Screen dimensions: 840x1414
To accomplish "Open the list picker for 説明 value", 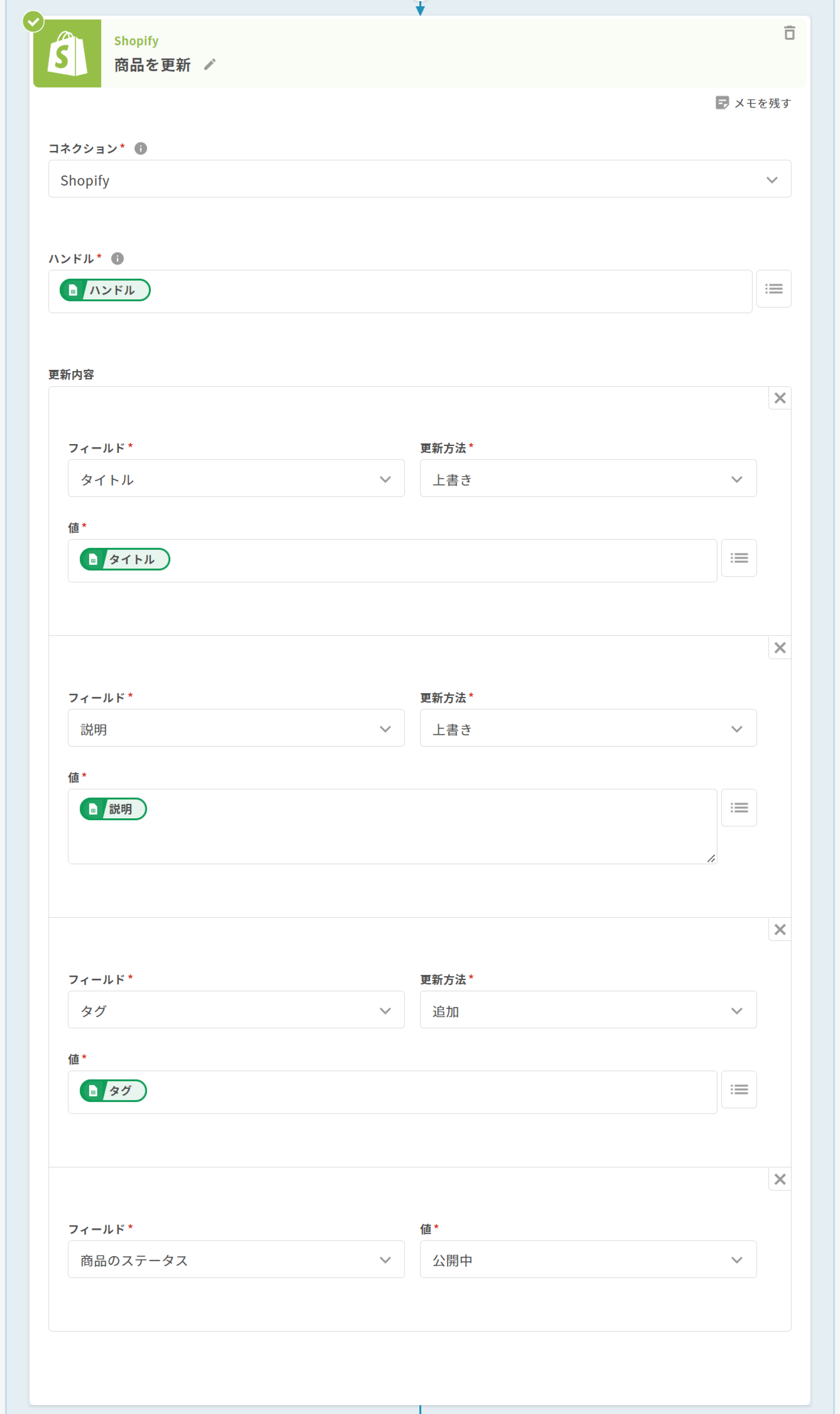I will [739, 808].
